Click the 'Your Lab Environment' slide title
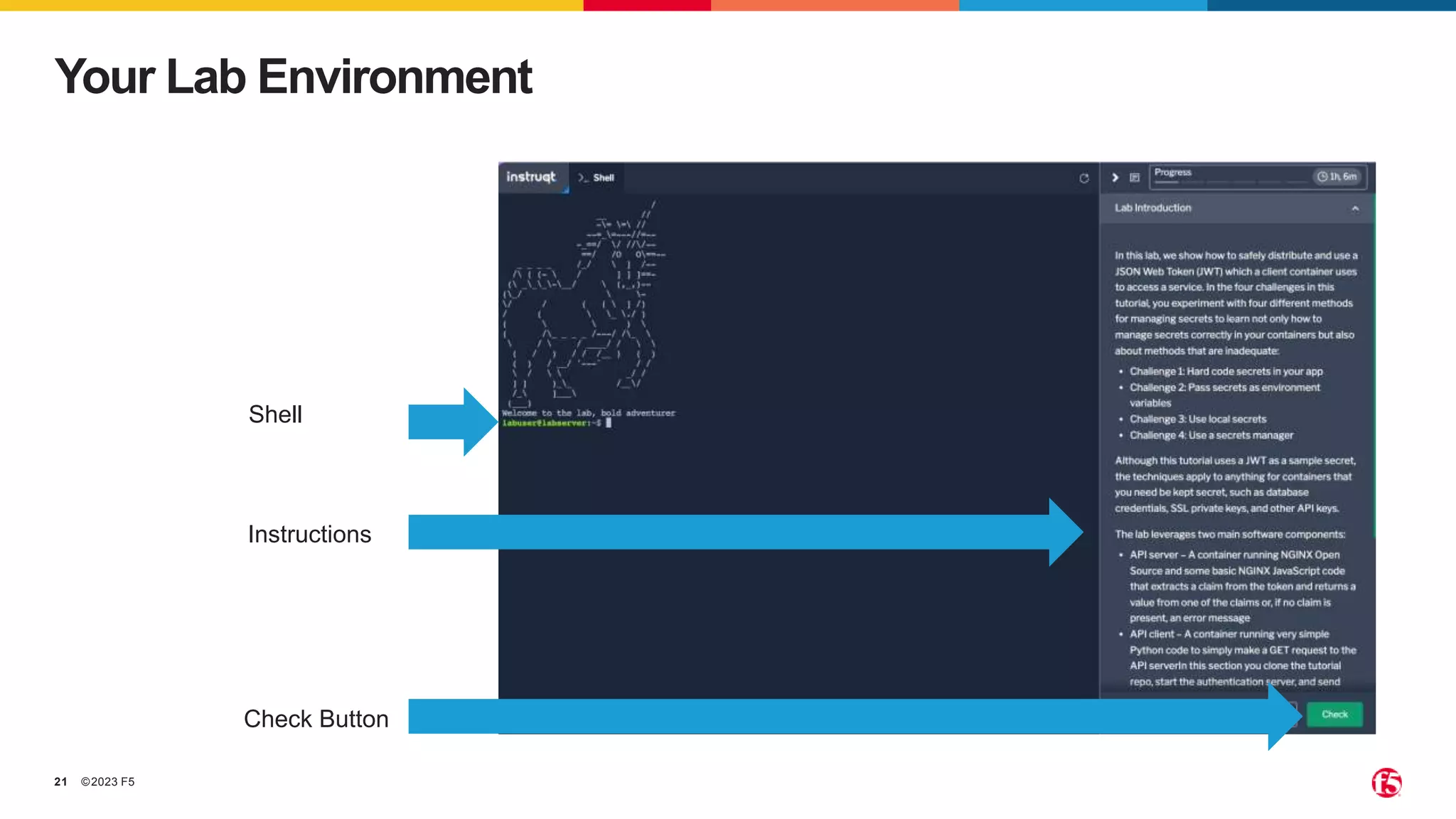This screenshot has width=1456, height=819. click(x=293, y=77)
